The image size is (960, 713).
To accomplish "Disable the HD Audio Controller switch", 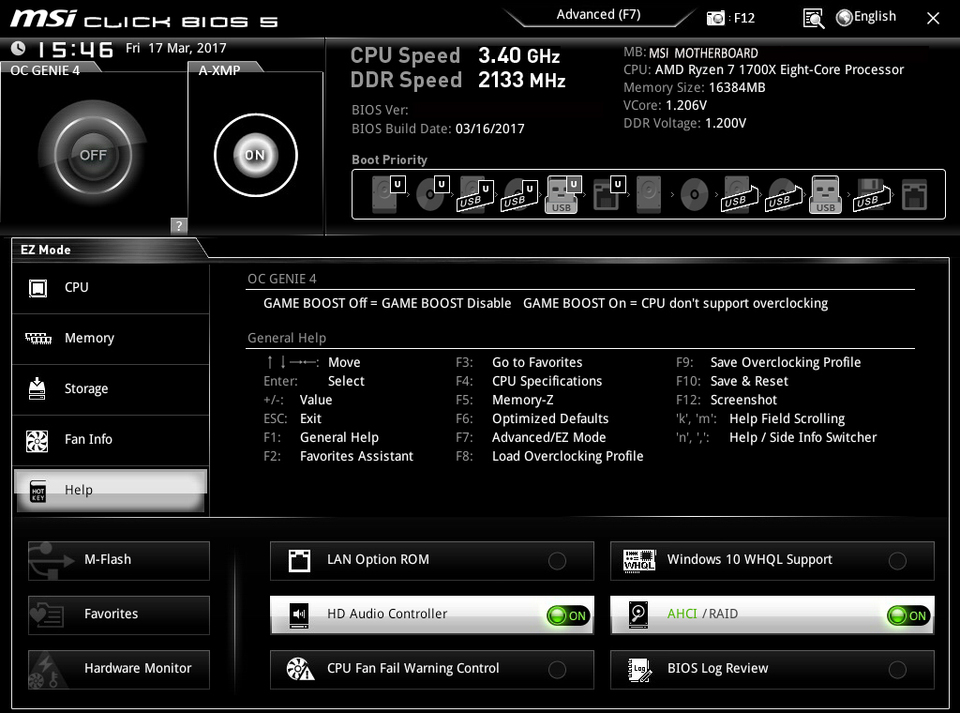I will pyautogui.click(x=569, y=615).
